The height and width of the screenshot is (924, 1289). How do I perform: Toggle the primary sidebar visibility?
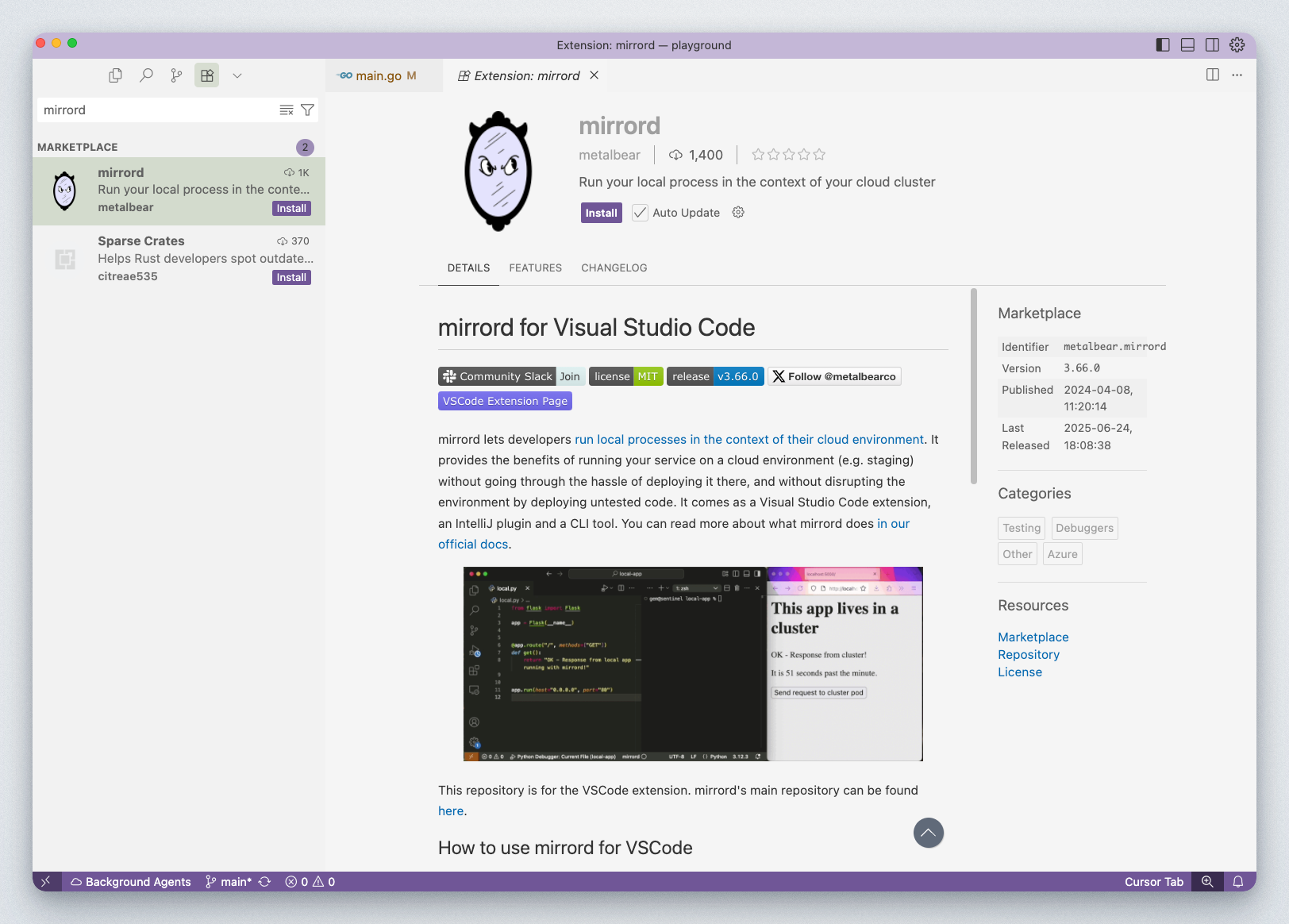1162,45
